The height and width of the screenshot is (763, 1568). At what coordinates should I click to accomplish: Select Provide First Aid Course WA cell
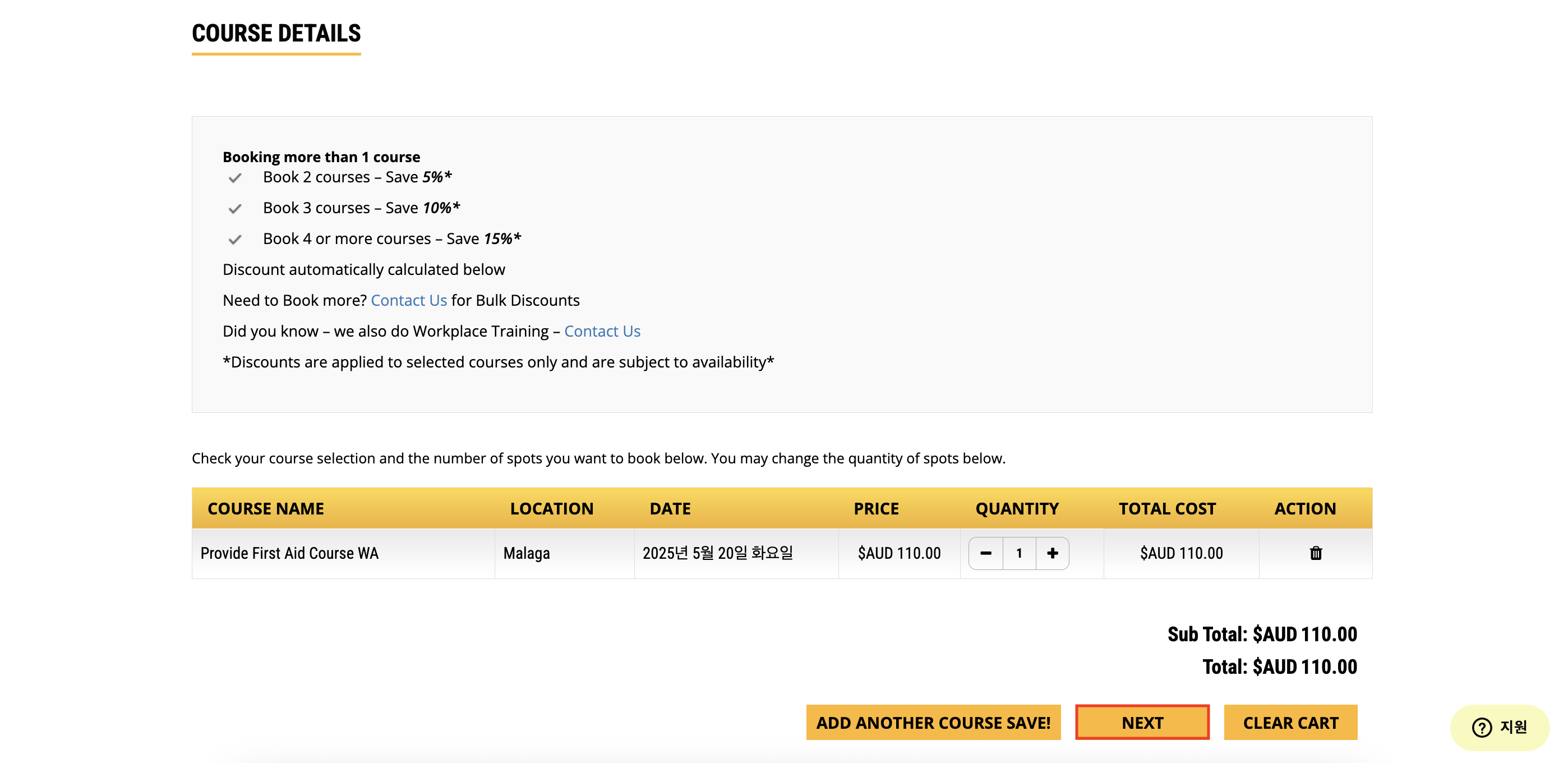click(289, 553)
